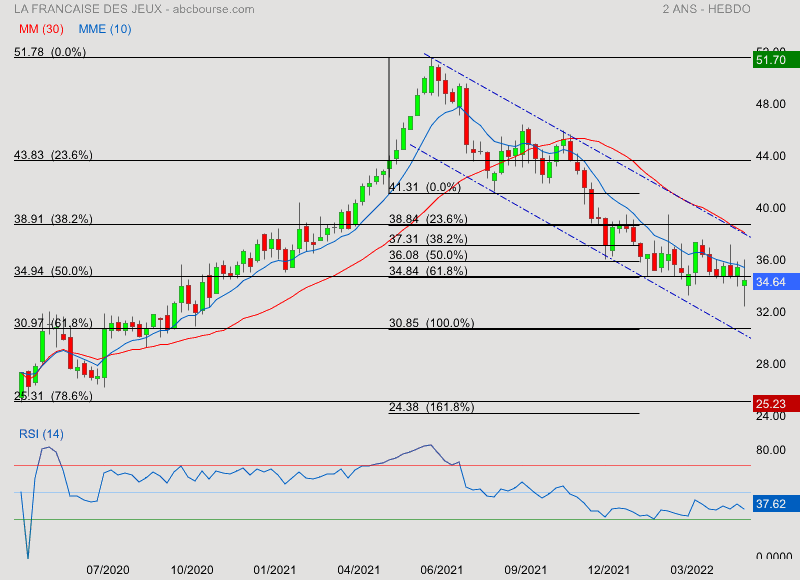The width and height of the screenshot is (800, 580).
Task: Click the 12/2021 date label
Action: pyautogui.click(x=609, y=570)
